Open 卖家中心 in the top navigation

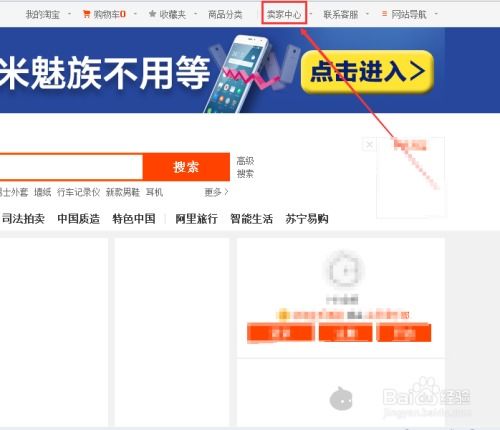pyautogui.click(x=284, y=14)
